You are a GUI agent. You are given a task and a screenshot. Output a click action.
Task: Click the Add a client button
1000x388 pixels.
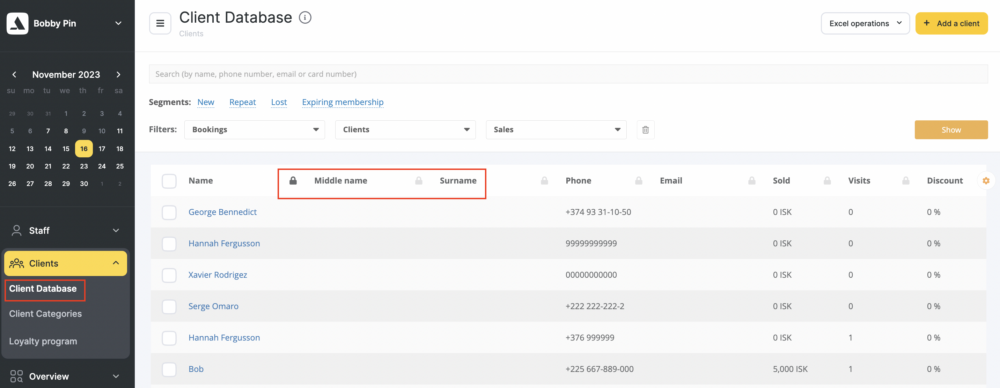[952, 24]
